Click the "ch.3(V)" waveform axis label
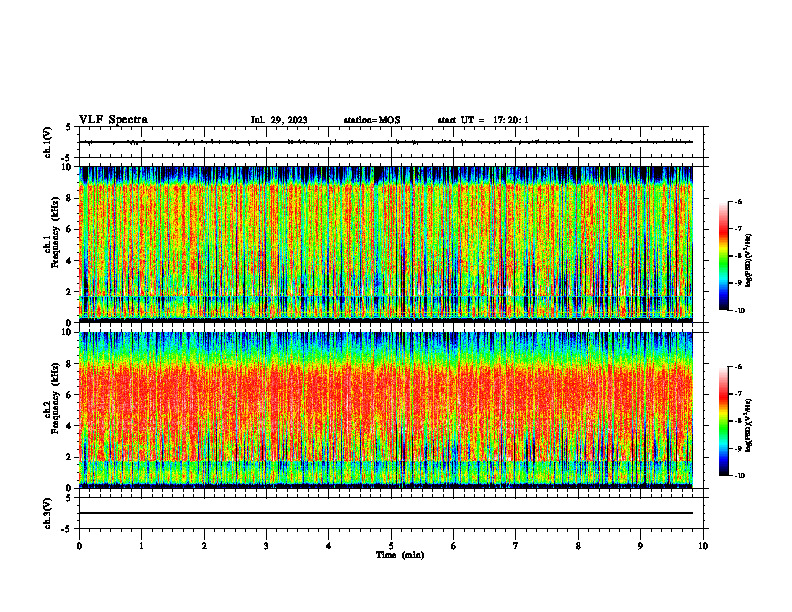The image size is (792, 612). click(x=48, y=513)
